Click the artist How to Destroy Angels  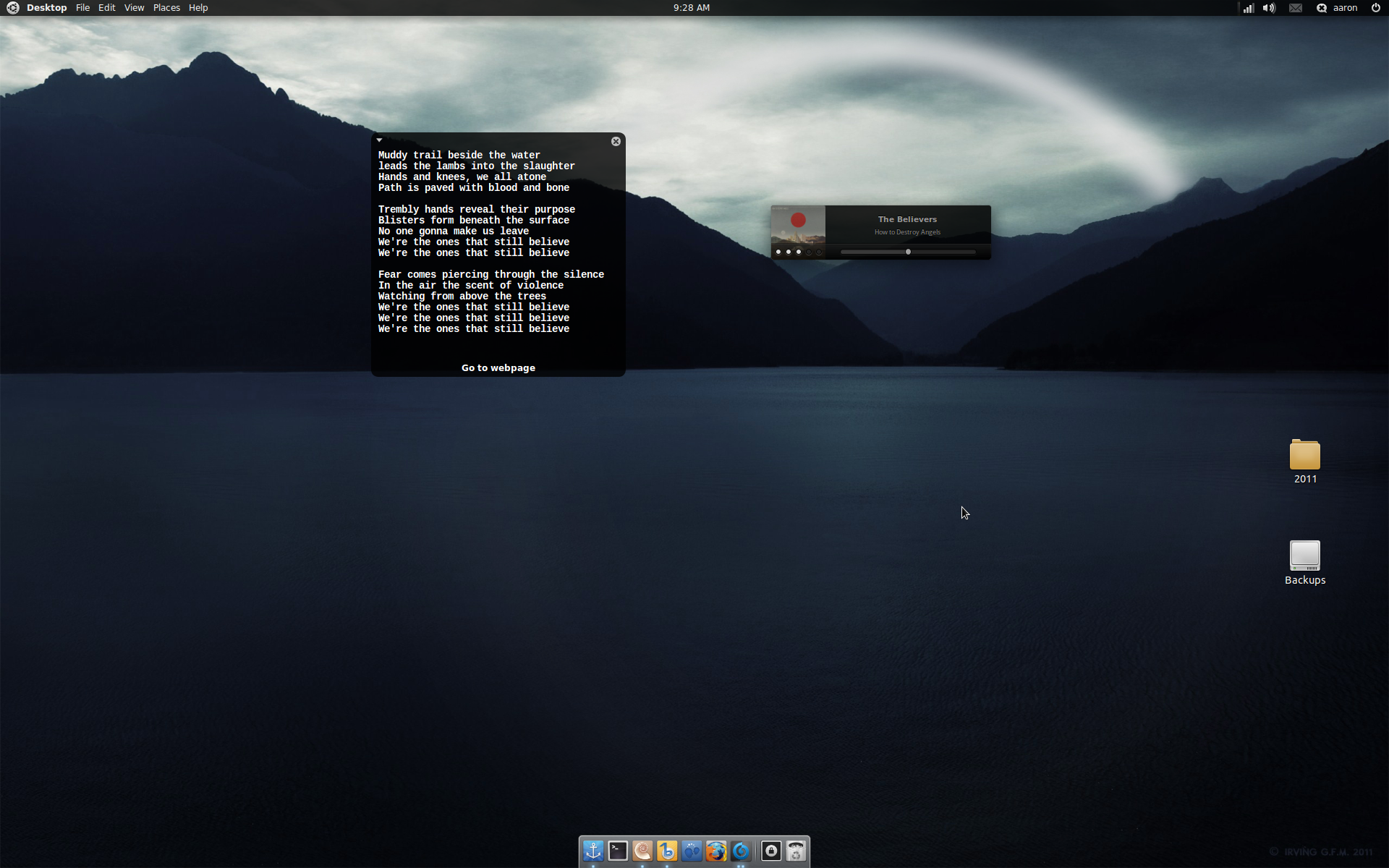(907, 232)
